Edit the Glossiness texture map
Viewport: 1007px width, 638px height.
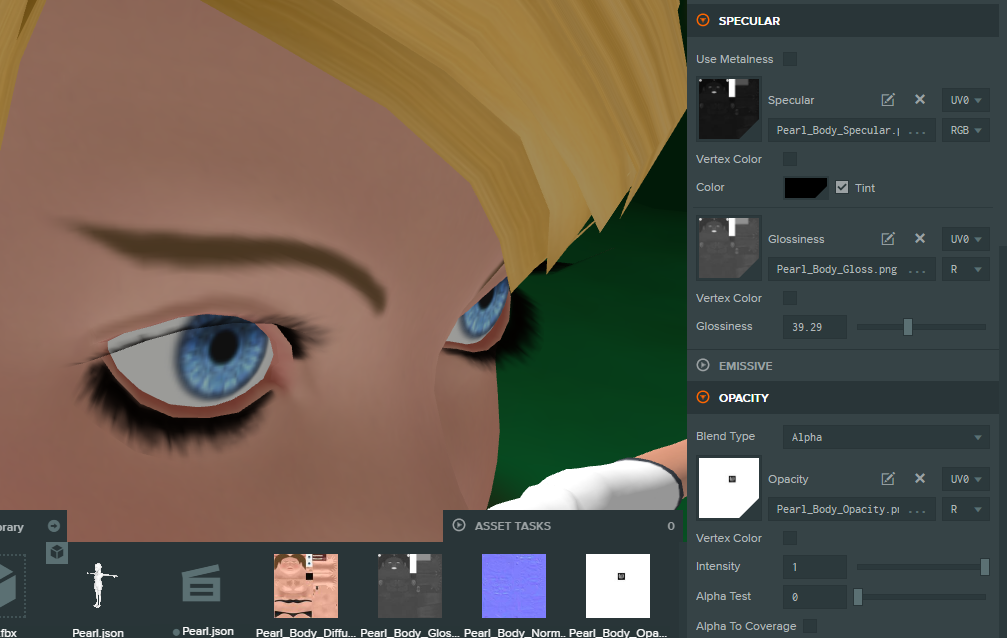pyautogui.click(x=888, y=239)
